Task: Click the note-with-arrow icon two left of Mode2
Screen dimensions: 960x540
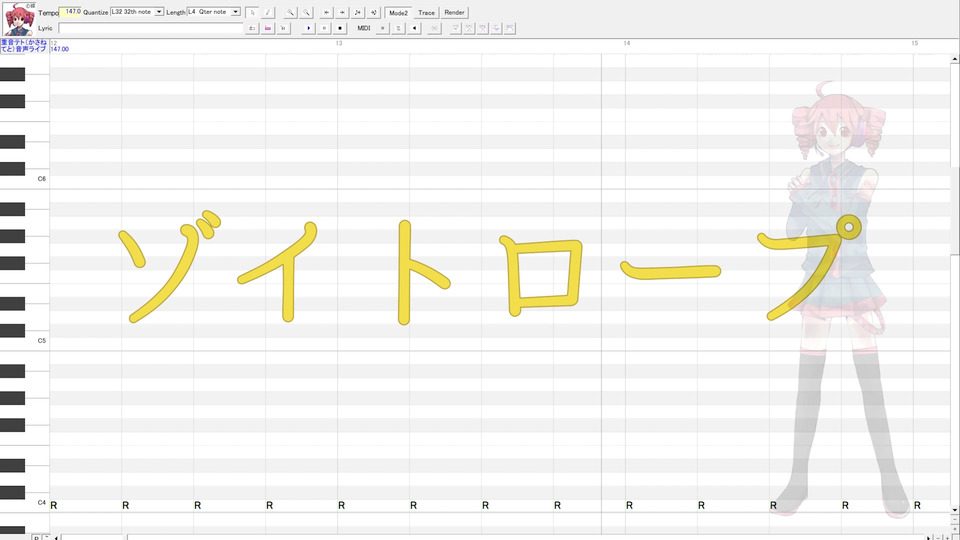Action: tap(358, 12)
